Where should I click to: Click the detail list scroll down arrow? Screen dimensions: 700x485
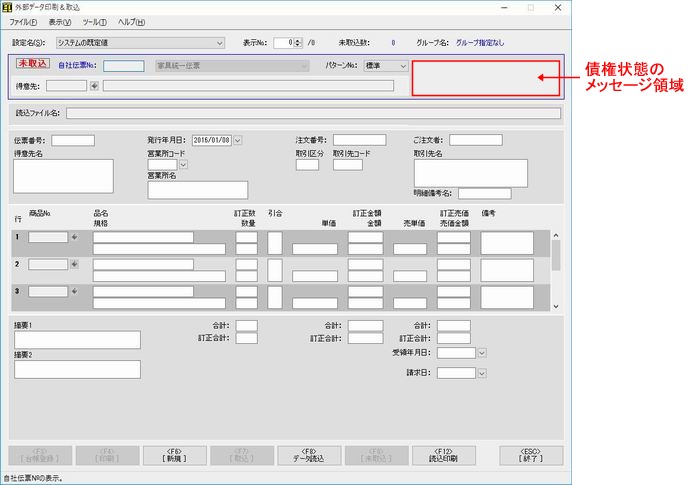coord(556,306)
